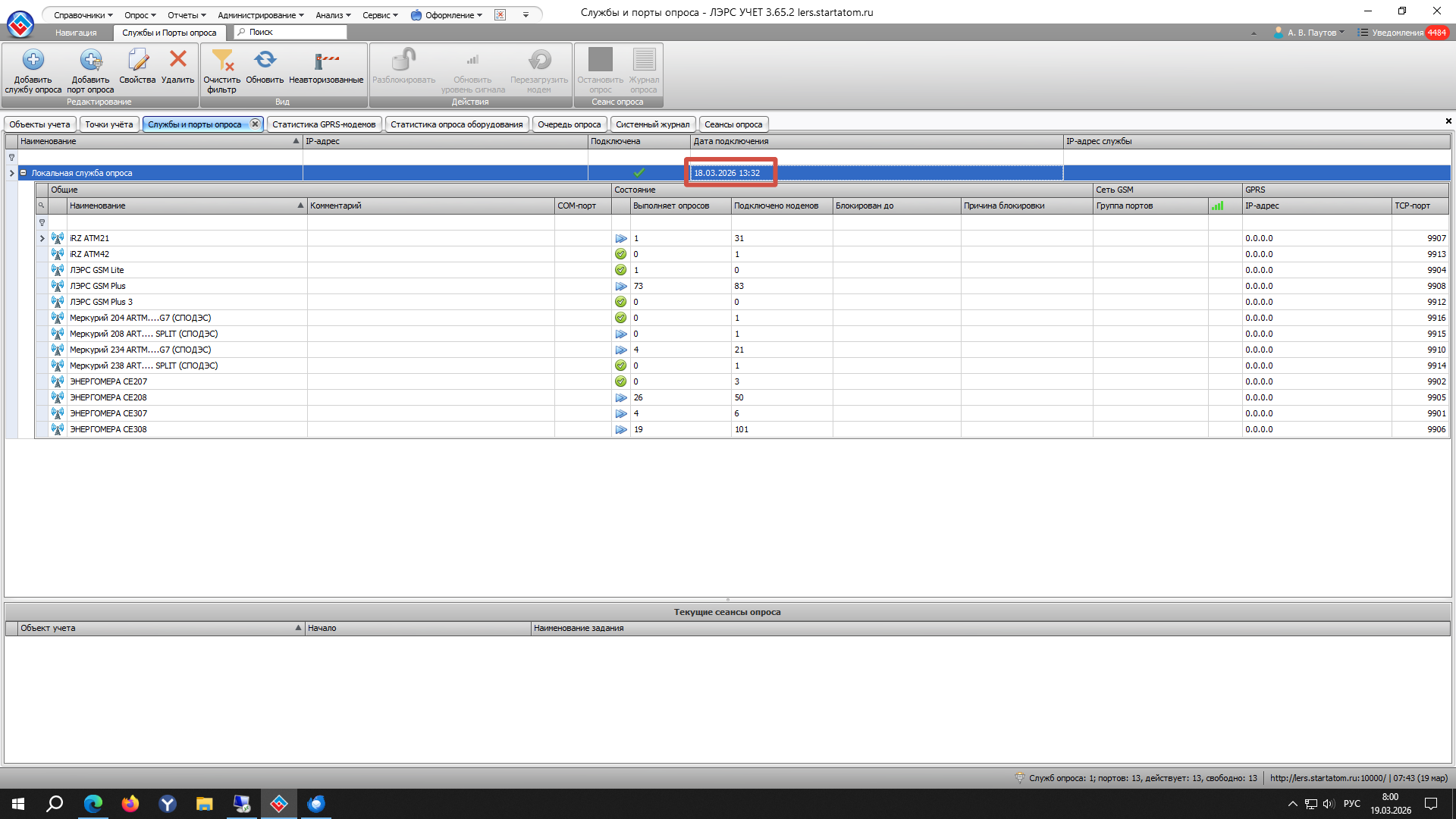The image size is (1456, 819).
Task: Click into the Поиск search field
Action: [x=290, y=32]
